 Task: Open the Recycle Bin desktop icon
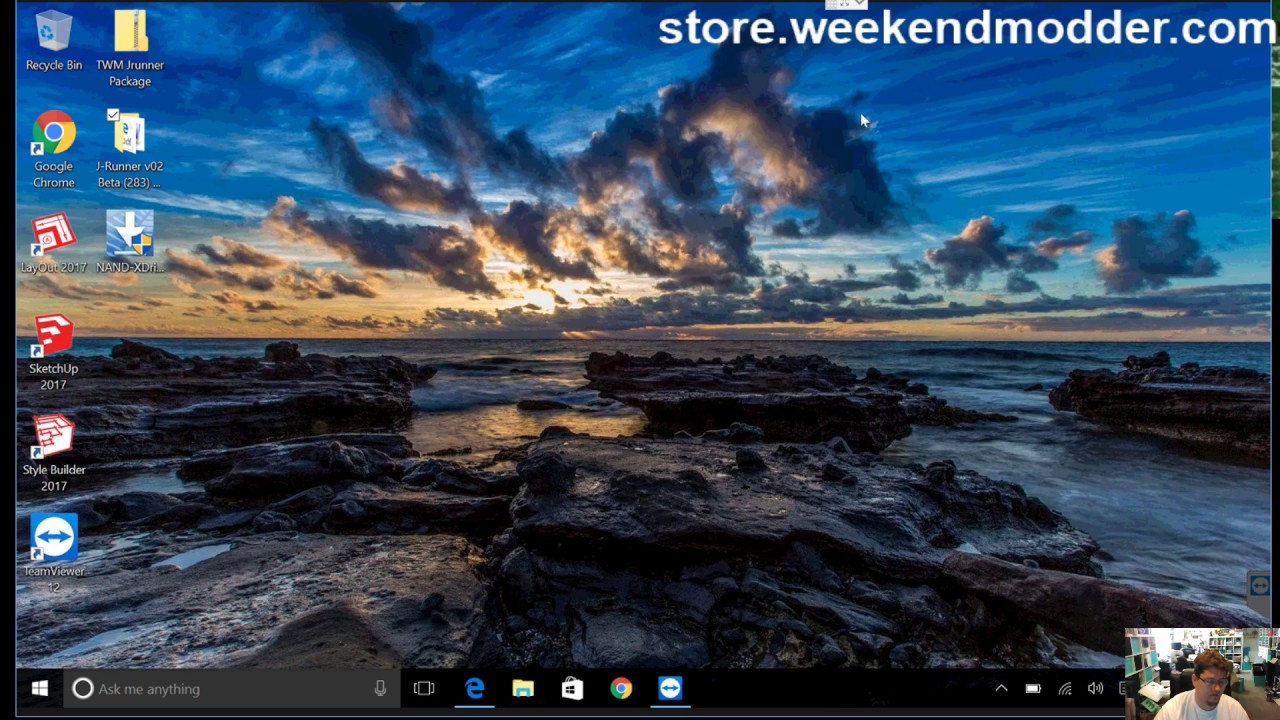click(53, 42)
